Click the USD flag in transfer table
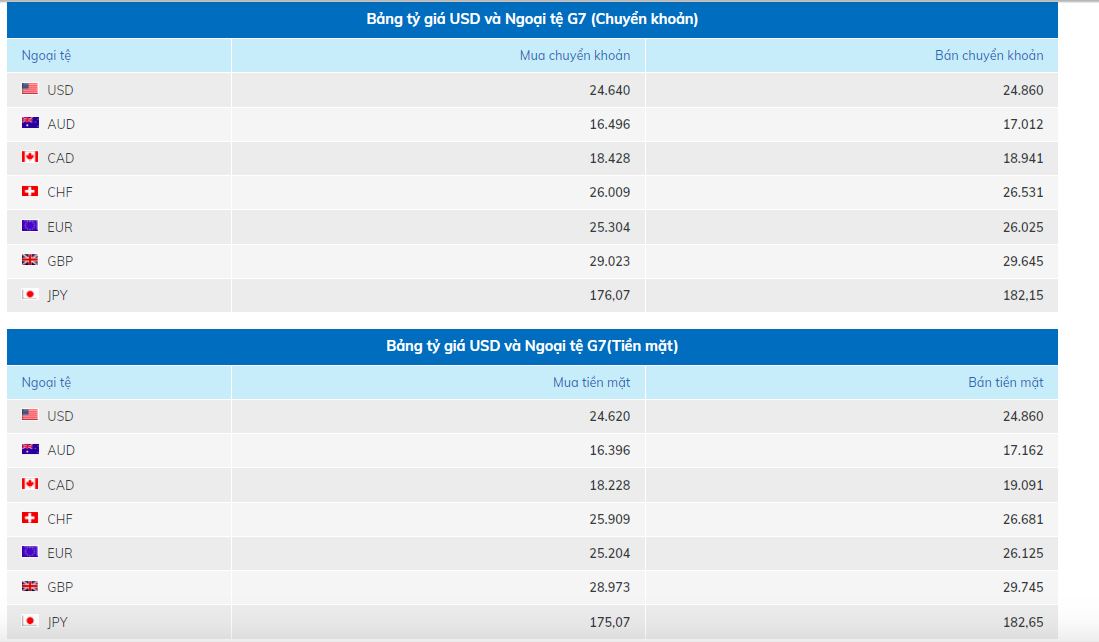The image size is (1099, 642). 30,89
